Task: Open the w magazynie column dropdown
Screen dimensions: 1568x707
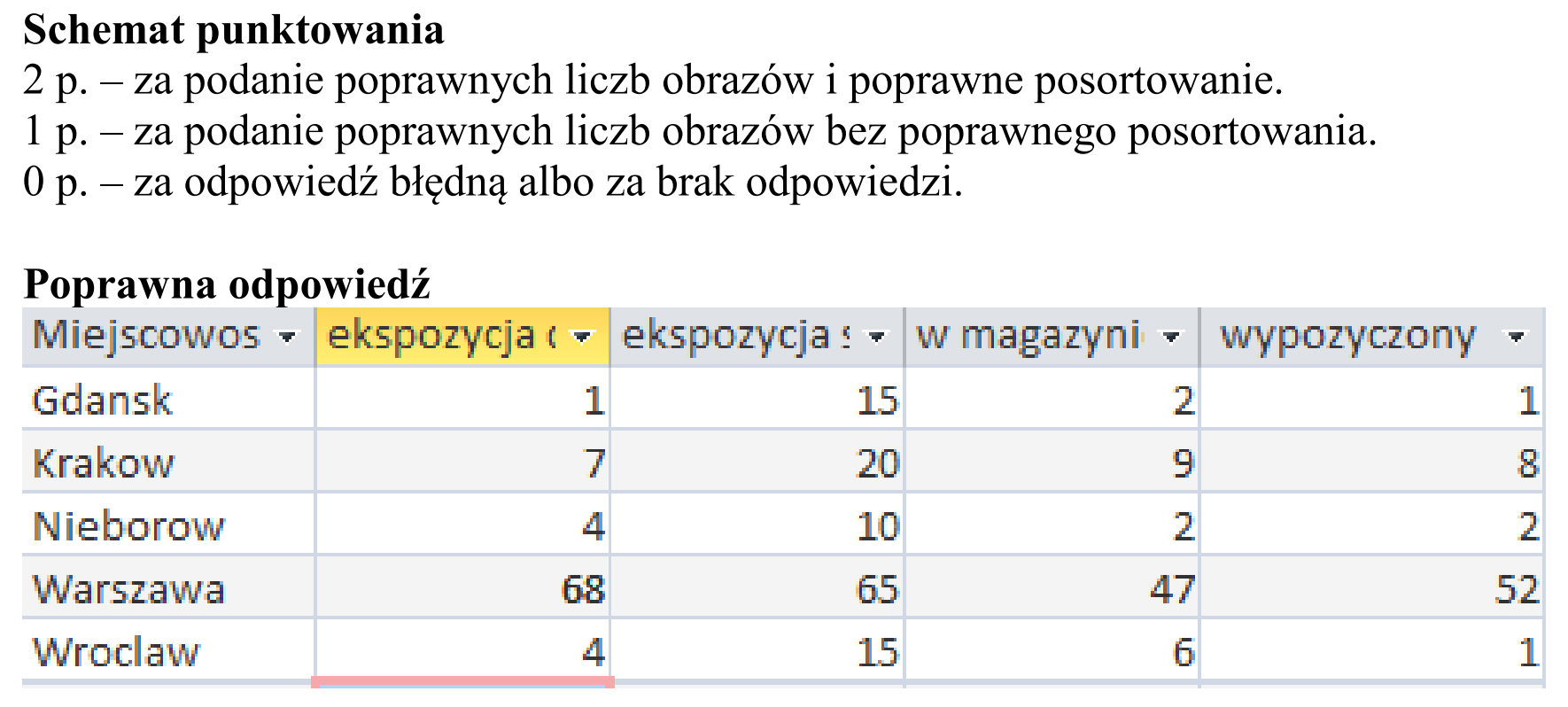Action: pos(1171,338)
